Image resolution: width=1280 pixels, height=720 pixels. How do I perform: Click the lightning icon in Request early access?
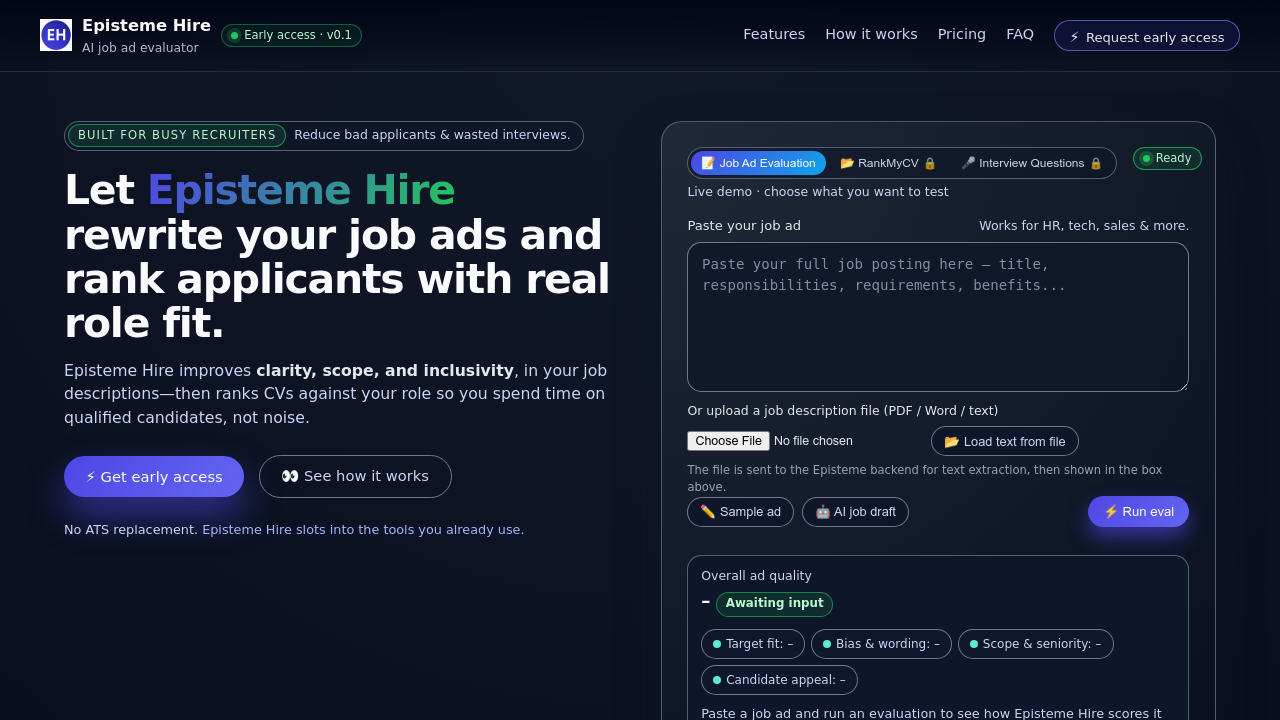click(x=1074, y=36)
